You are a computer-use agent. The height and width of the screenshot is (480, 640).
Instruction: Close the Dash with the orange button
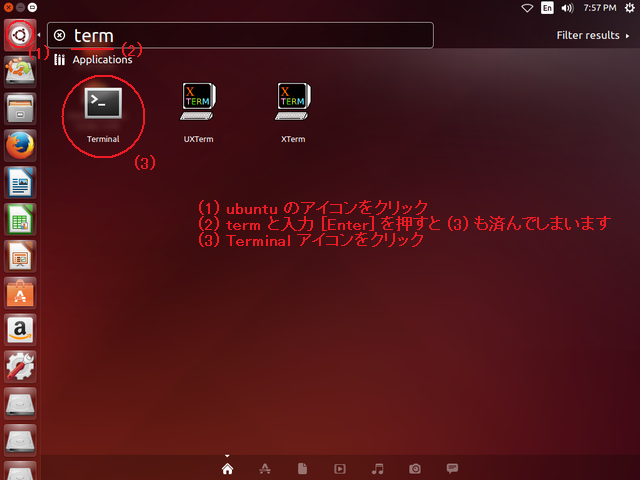pos(8,7)
